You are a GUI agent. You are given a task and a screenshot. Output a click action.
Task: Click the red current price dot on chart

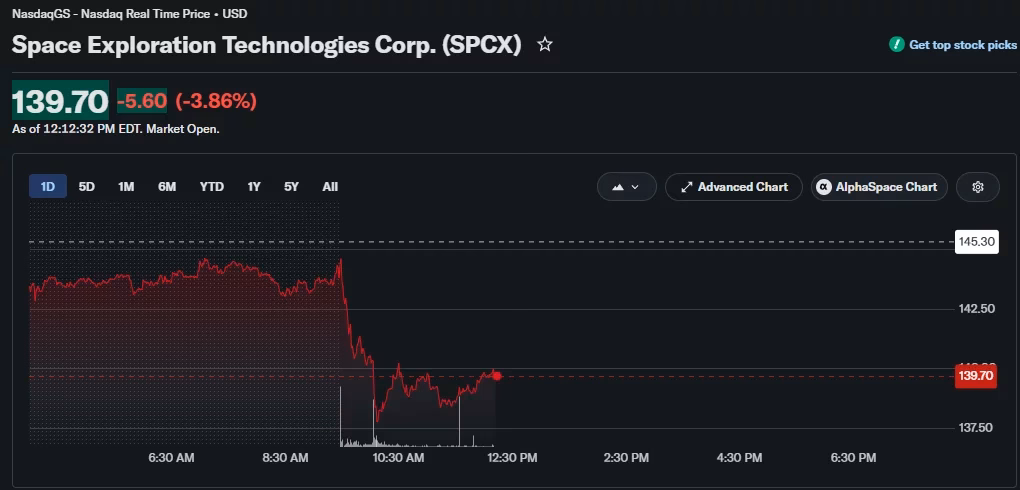(497, 375)
